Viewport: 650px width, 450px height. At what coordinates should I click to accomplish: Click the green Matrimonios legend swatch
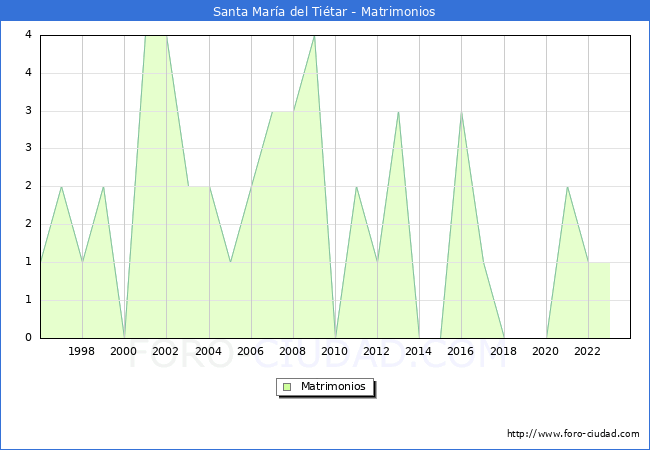coord(287,387)
